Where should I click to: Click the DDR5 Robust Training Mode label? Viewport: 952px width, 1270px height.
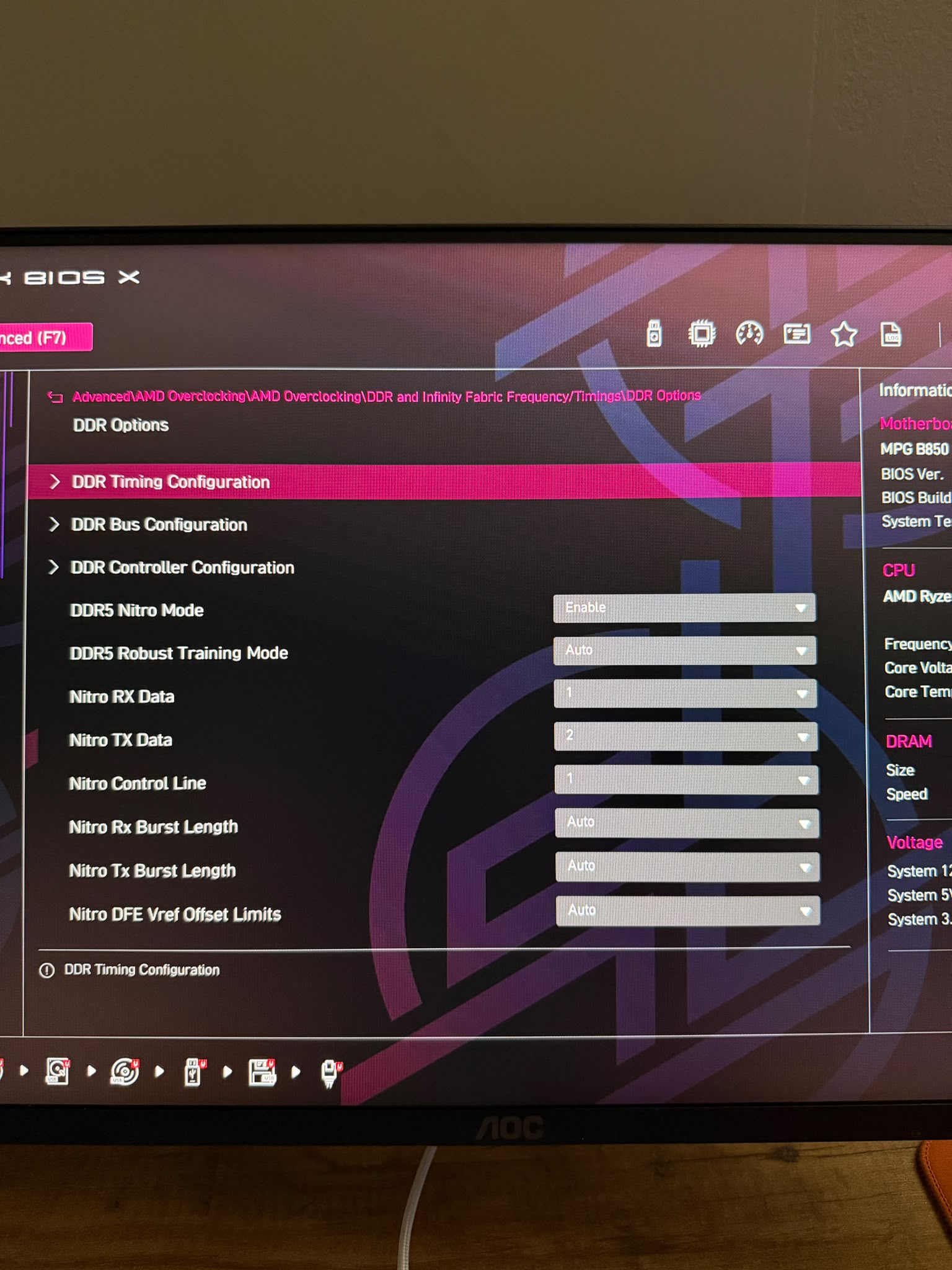(179, 653)
